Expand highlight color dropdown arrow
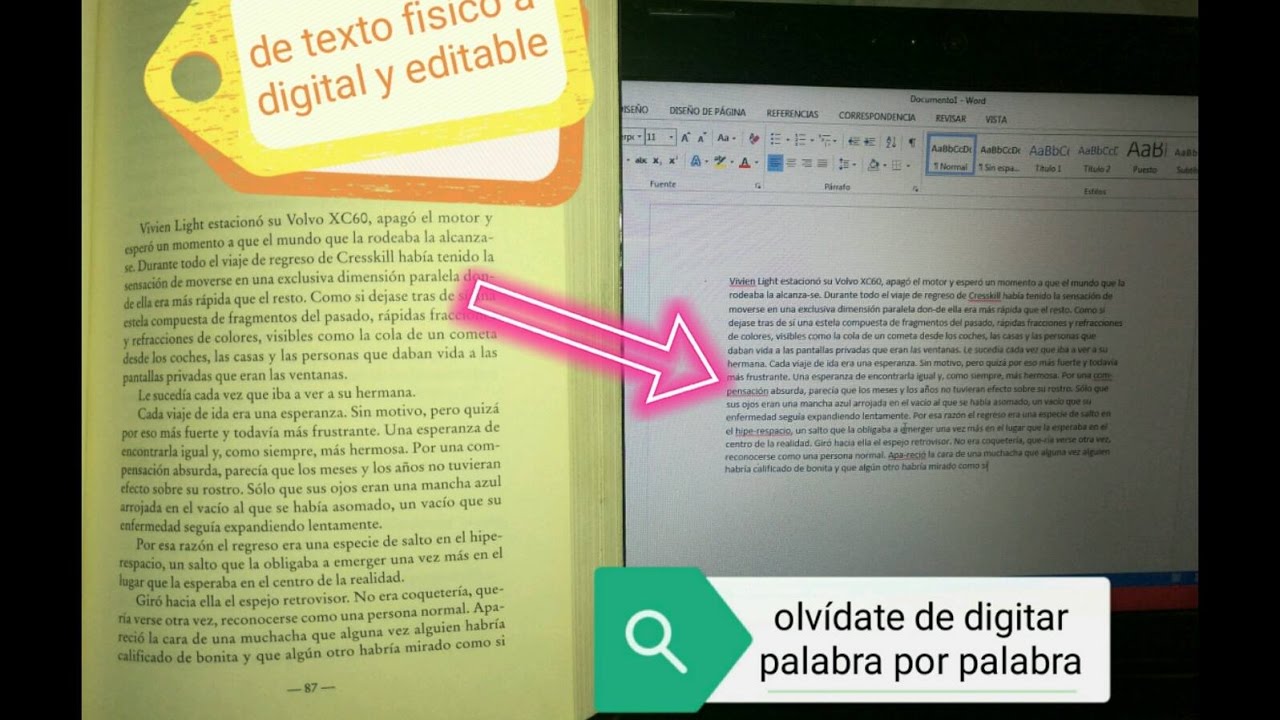 click(732, 162)
